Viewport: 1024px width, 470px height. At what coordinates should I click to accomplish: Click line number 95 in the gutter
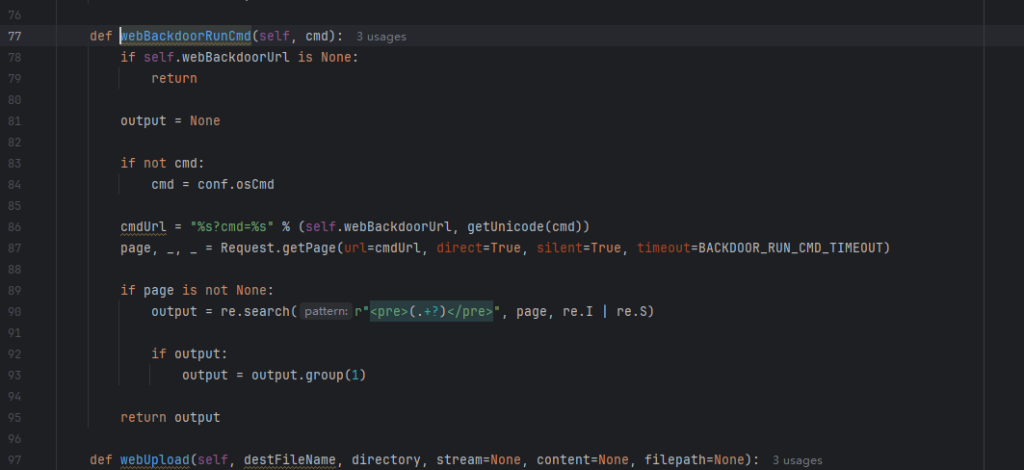click(15, 418)
